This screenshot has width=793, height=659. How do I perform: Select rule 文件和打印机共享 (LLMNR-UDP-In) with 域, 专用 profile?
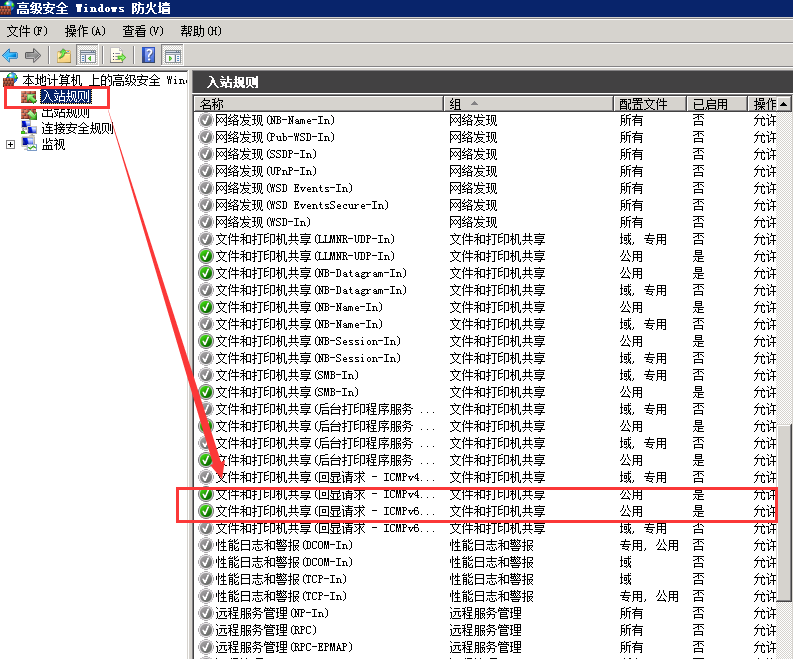click(x=305, y=239)
